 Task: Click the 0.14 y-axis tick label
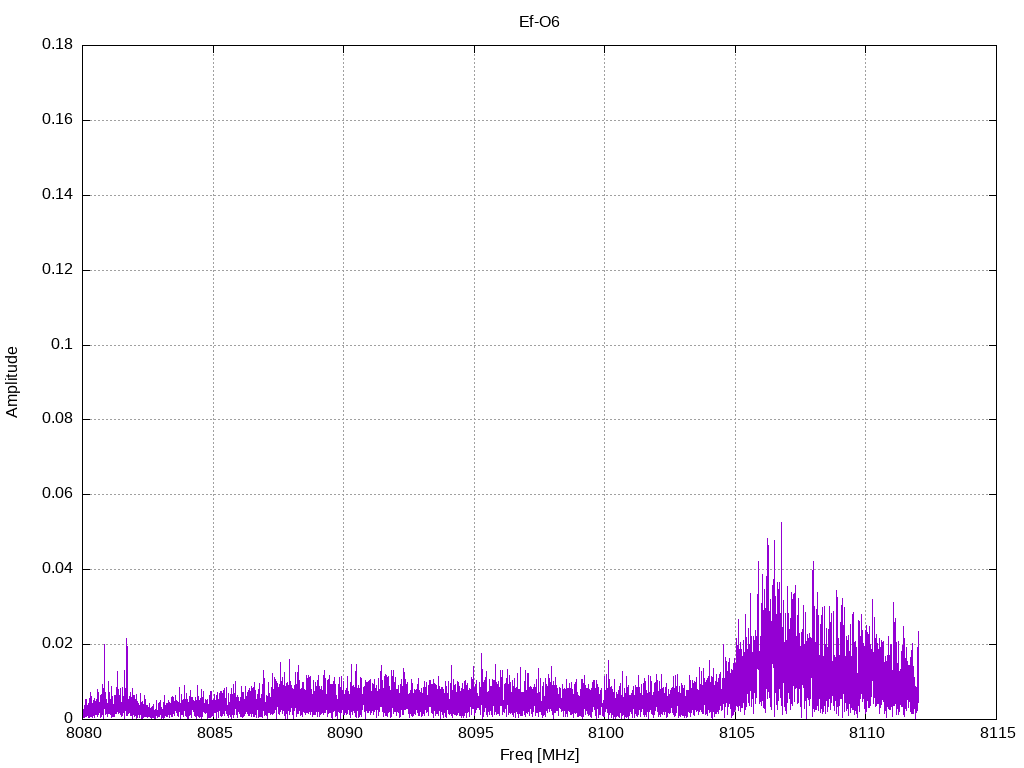click(x=57, y=195)
